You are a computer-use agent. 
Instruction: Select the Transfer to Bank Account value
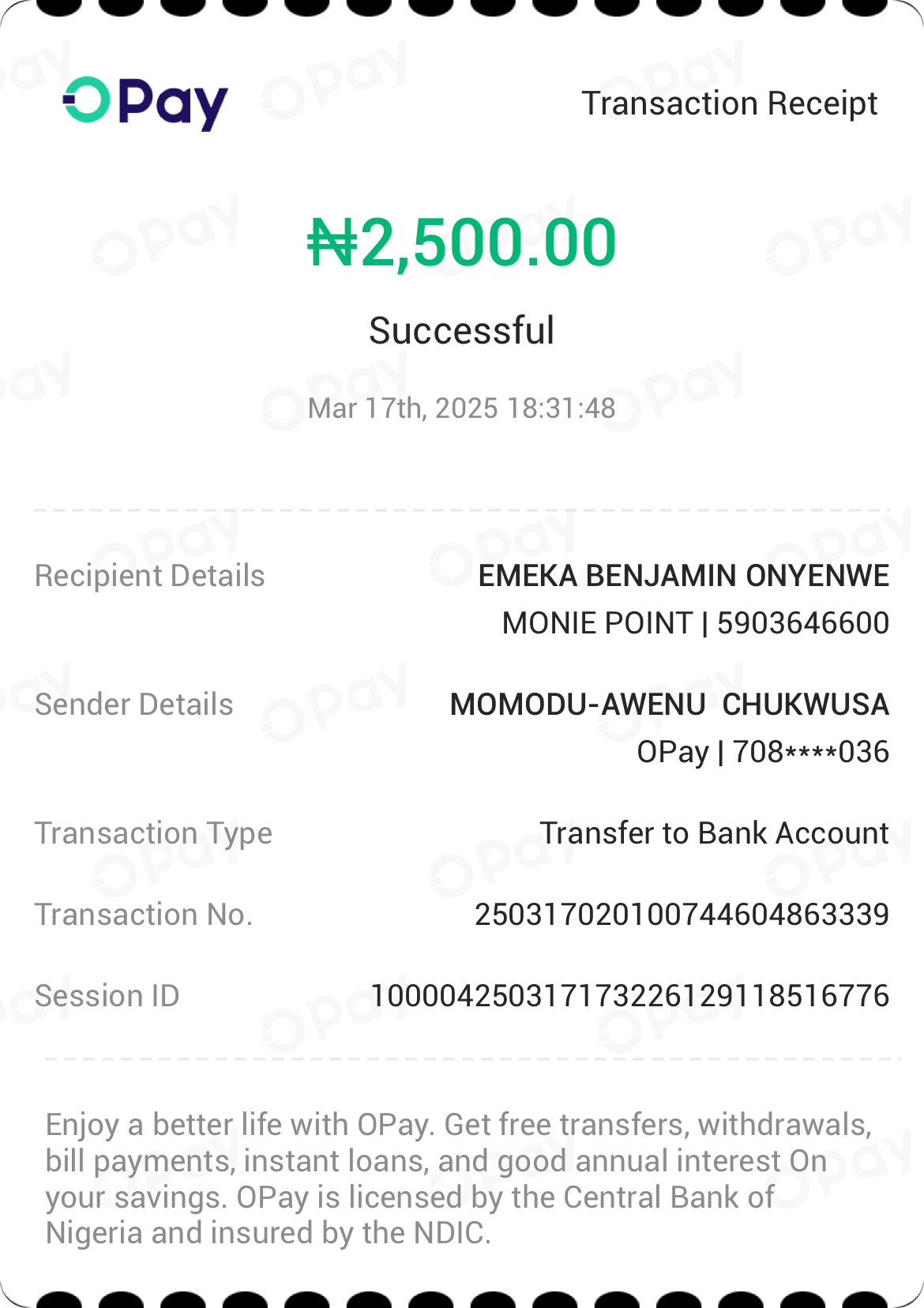click(714, 833)
